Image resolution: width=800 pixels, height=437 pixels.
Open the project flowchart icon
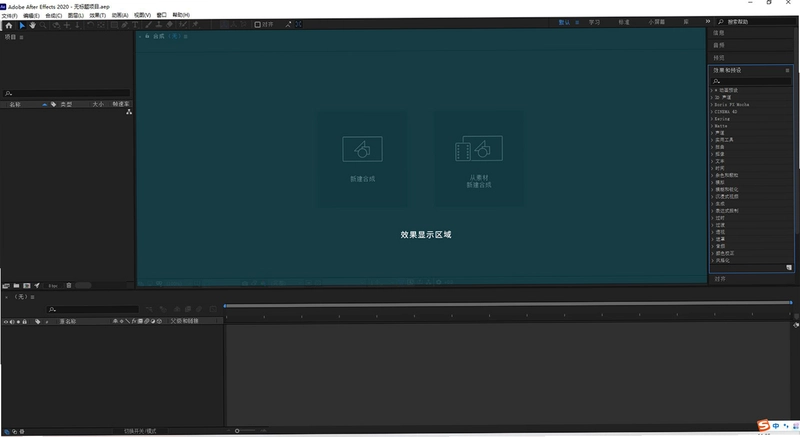(x=129, y=112)
